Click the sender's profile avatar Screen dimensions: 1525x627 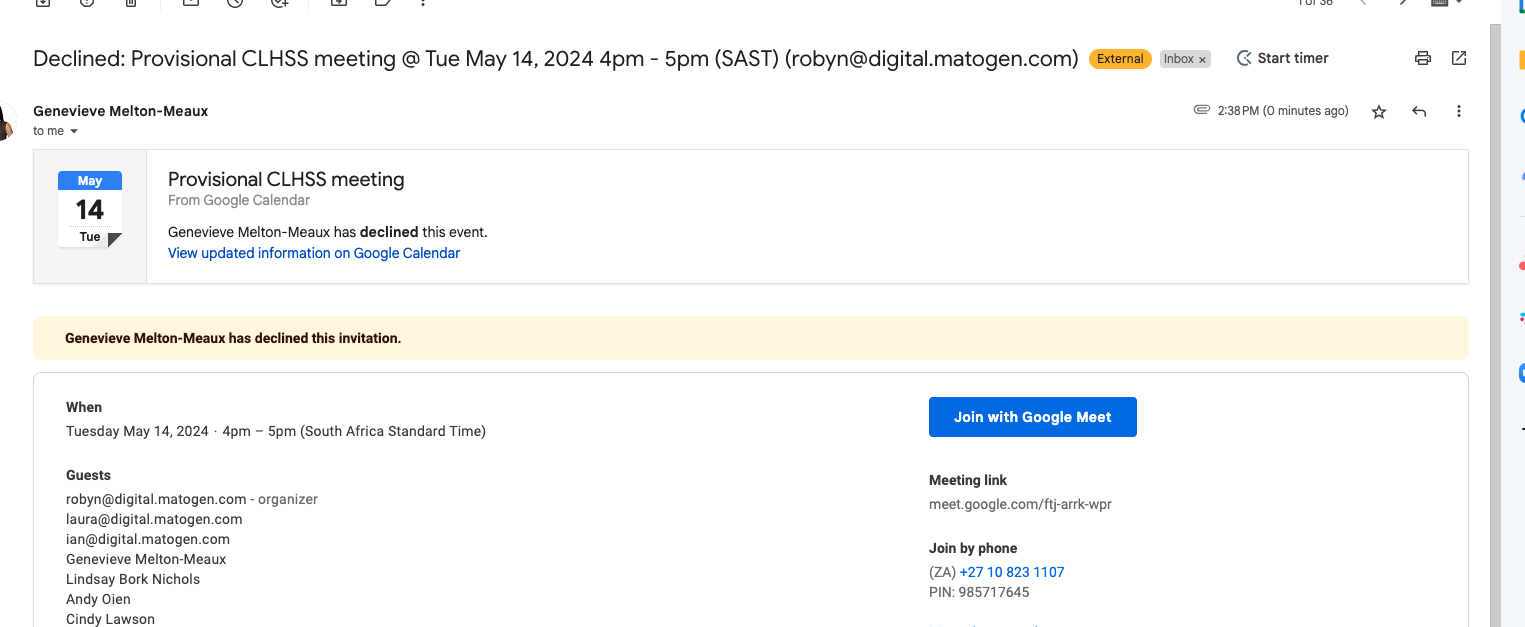pyautogui.click(x=5, y=121)
